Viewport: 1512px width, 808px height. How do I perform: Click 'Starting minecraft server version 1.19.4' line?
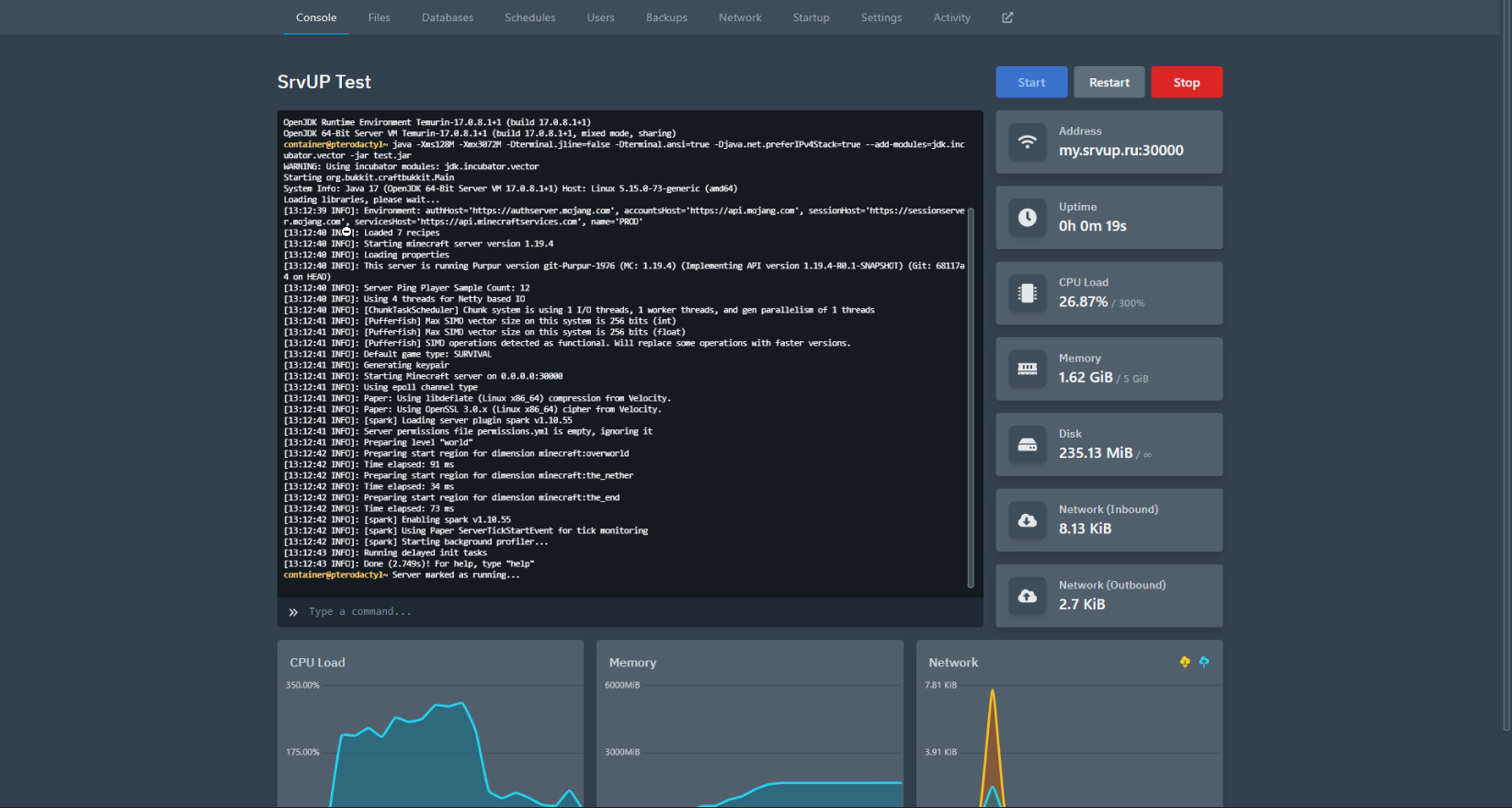point(418,244)
